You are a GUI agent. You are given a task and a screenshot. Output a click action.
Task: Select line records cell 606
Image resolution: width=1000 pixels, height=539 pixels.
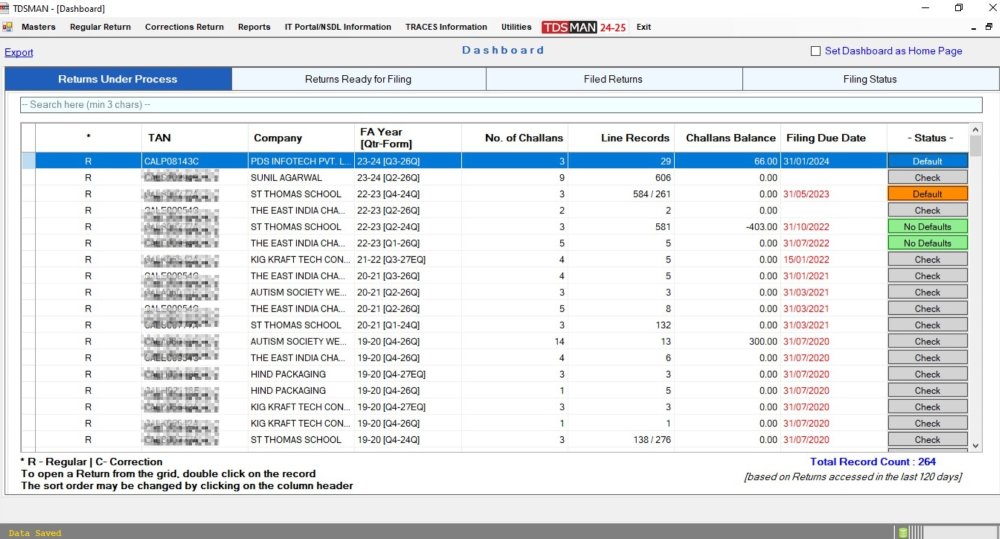[x=621, y=178]
